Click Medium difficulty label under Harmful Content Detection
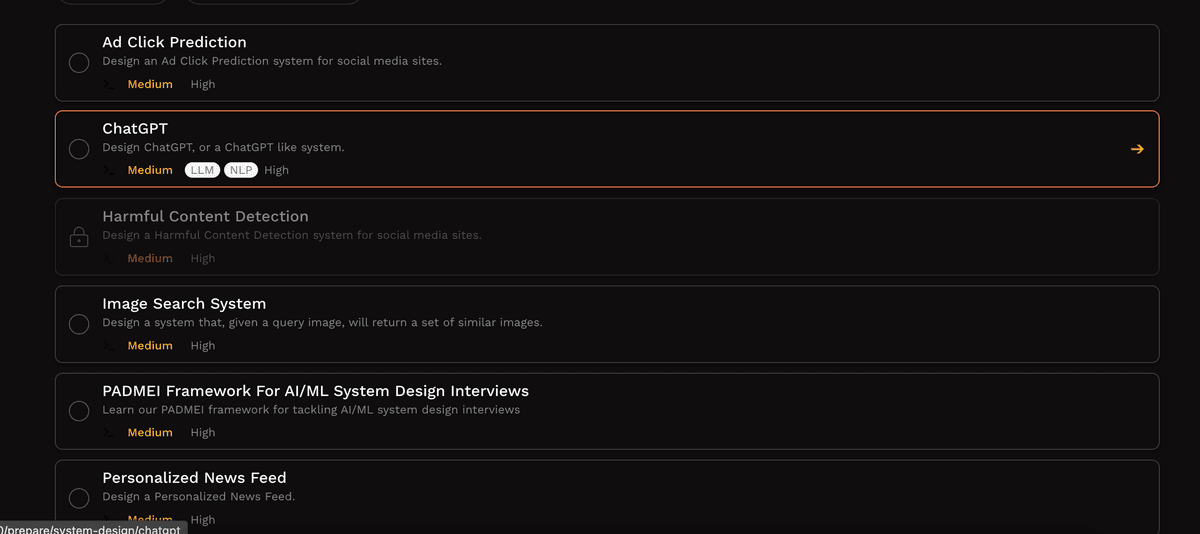Viewport: 1200px width, 534px height. coord(150,258)
